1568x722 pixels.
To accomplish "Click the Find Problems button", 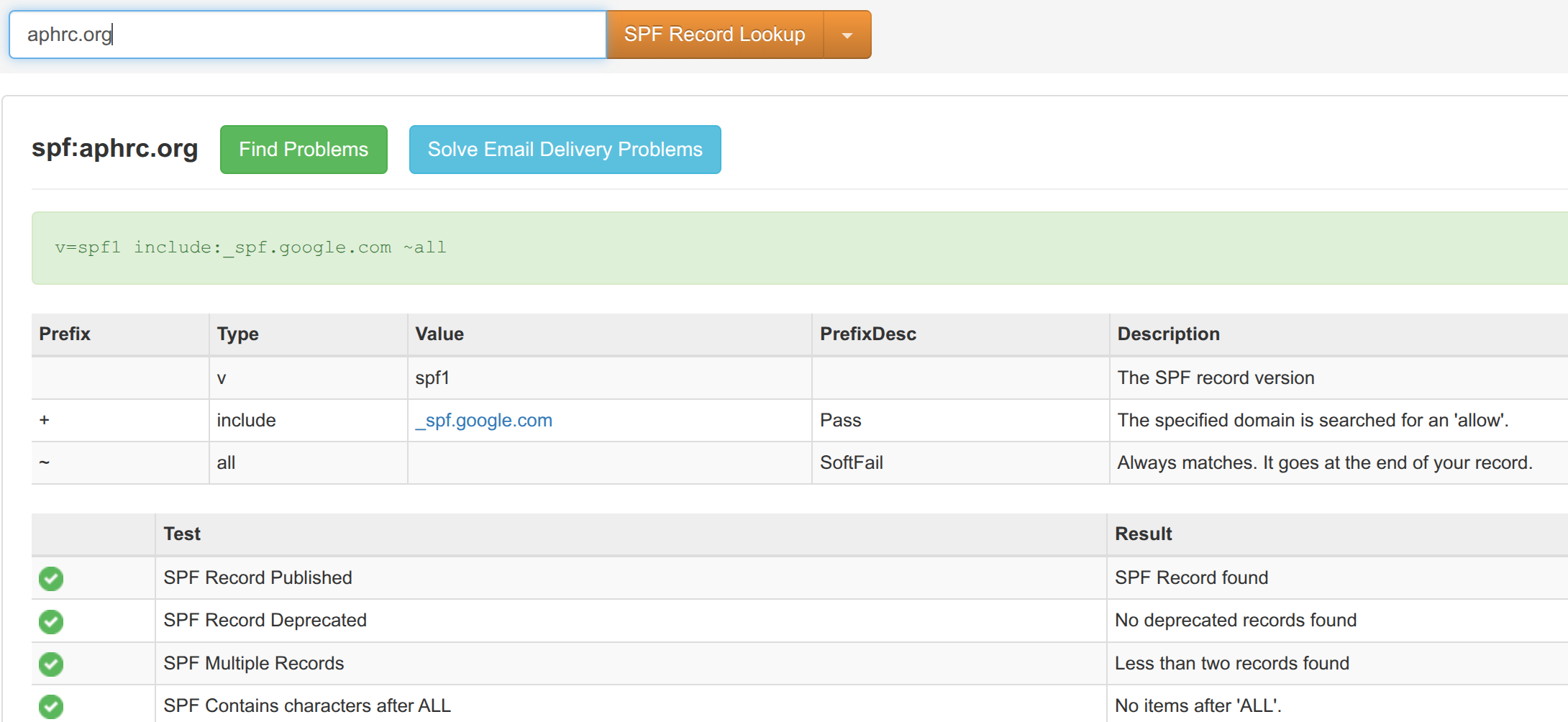I will click(304, 150).
